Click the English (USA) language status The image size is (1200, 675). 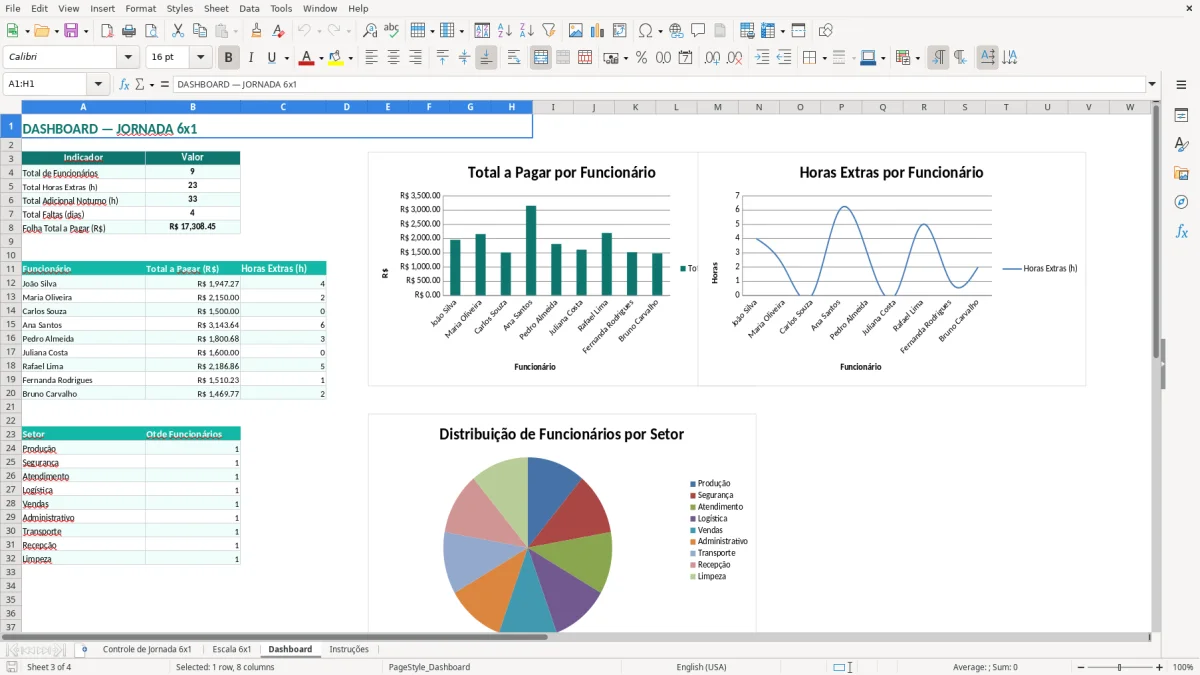click(x=701, y=667)
